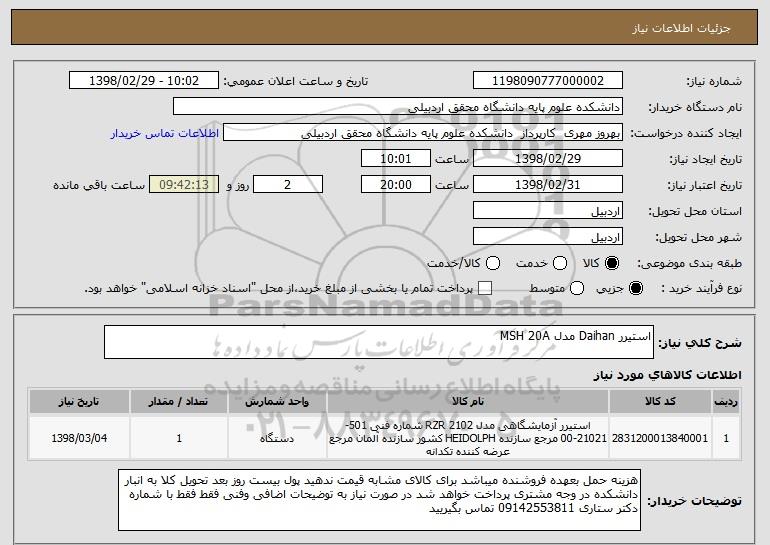Viewport: 770px width, 545px height.
Task: Click the شرح کلی نیاز label
Action: (700, 343)
